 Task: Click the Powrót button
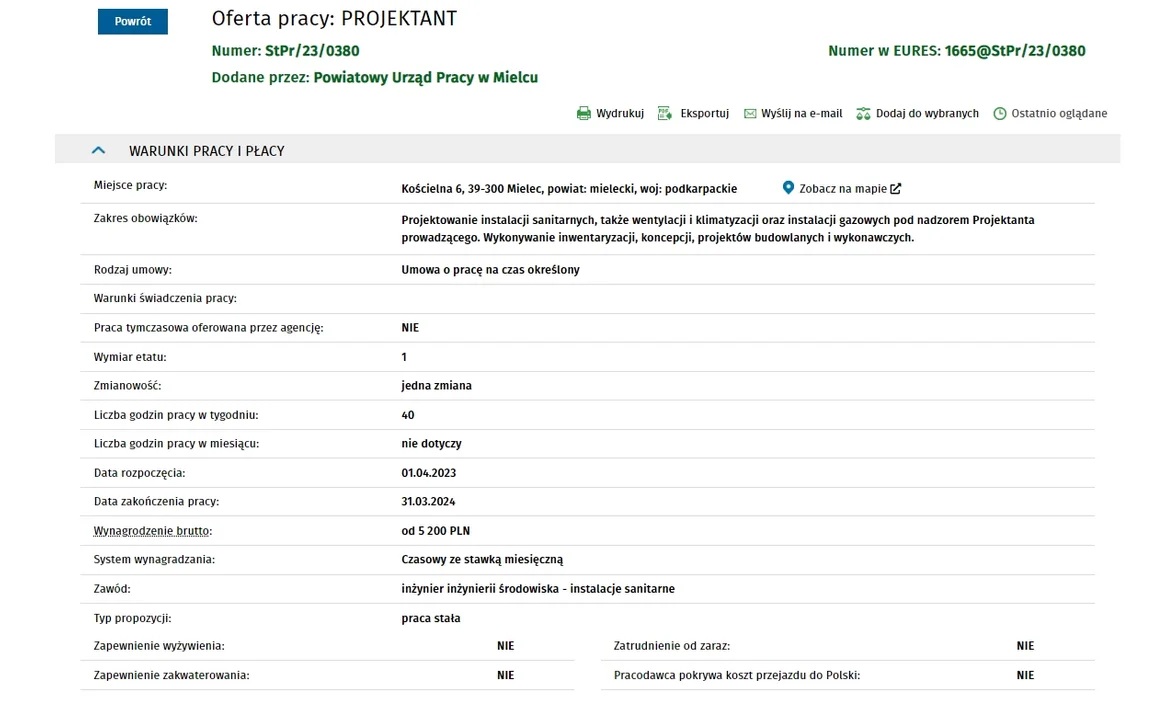click(x=133, y=22)
